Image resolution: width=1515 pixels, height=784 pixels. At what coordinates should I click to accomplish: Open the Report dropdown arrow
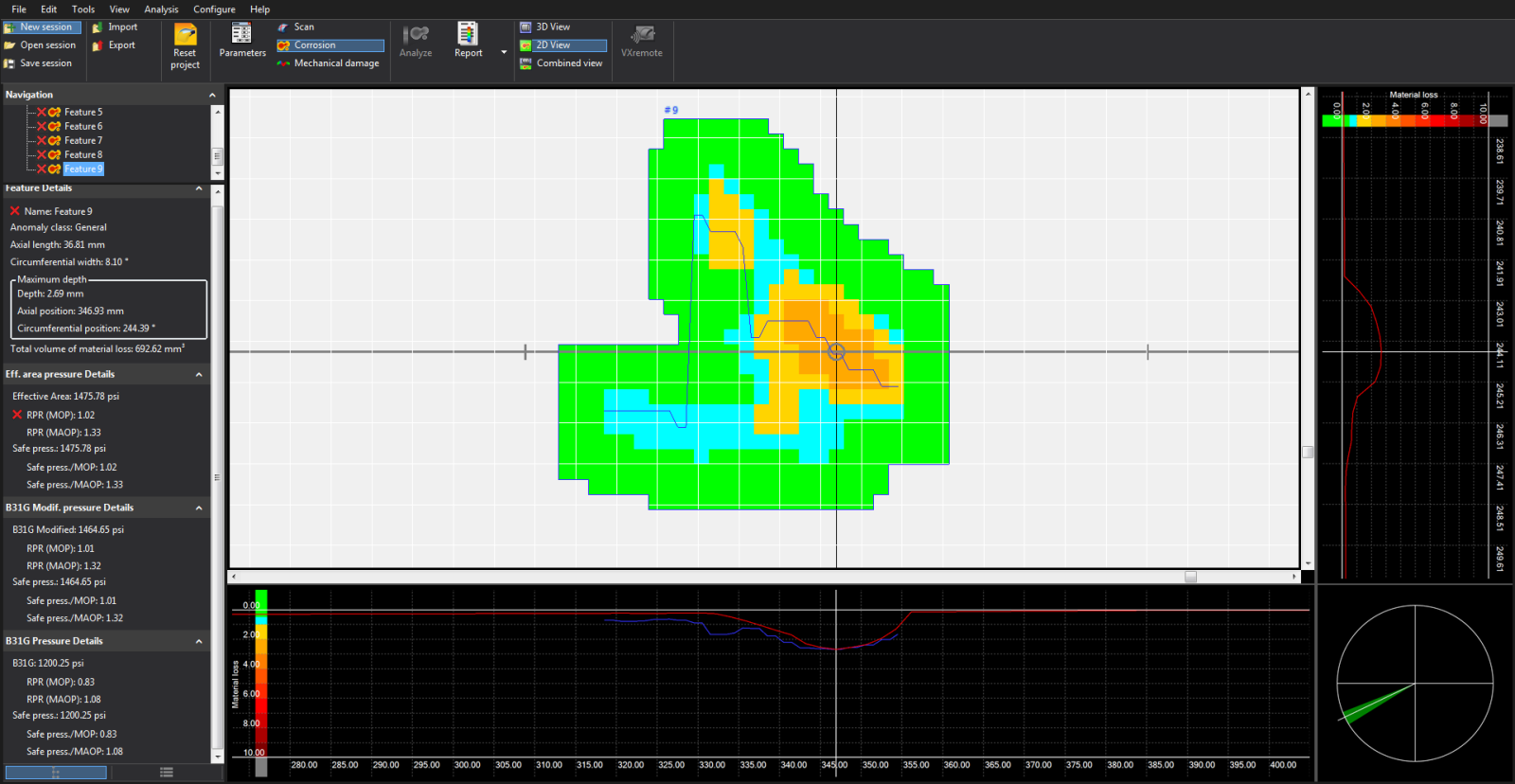[x=504, y=52]
